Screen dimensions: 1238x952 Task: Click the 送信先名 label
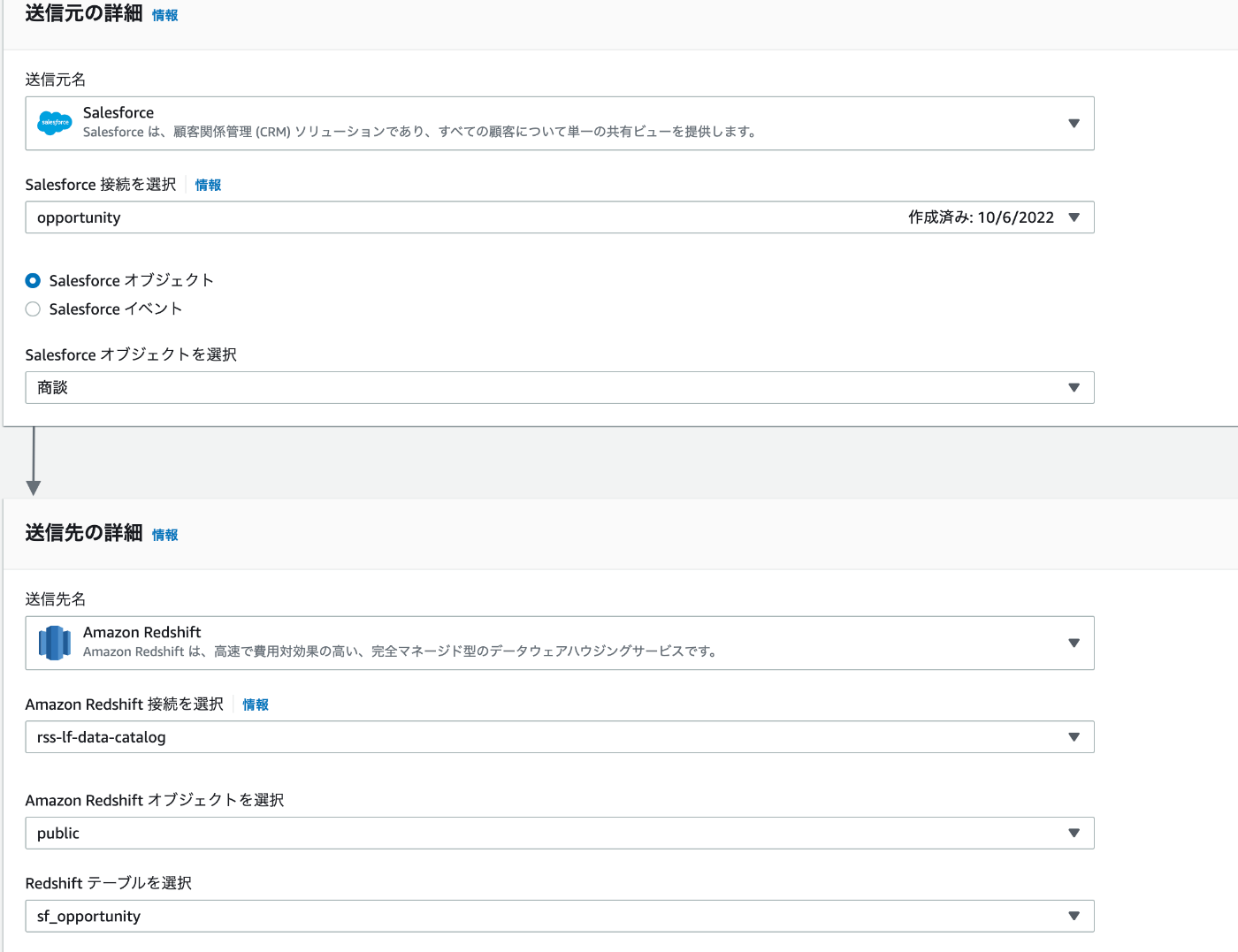[56, 599]
